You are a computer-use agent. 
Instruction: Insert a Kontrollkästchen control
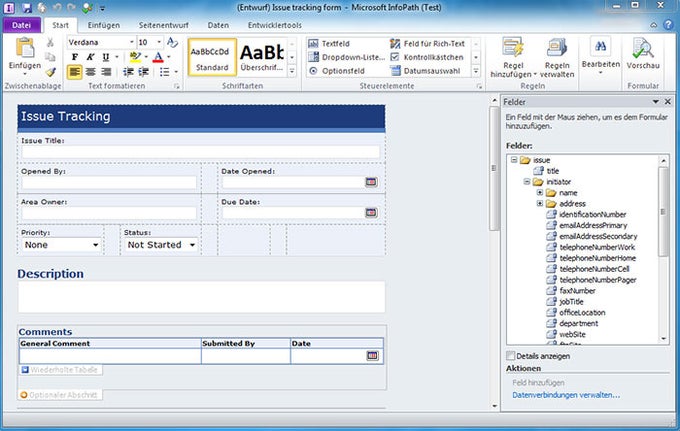pyautogui.click(x=427, y=57)
